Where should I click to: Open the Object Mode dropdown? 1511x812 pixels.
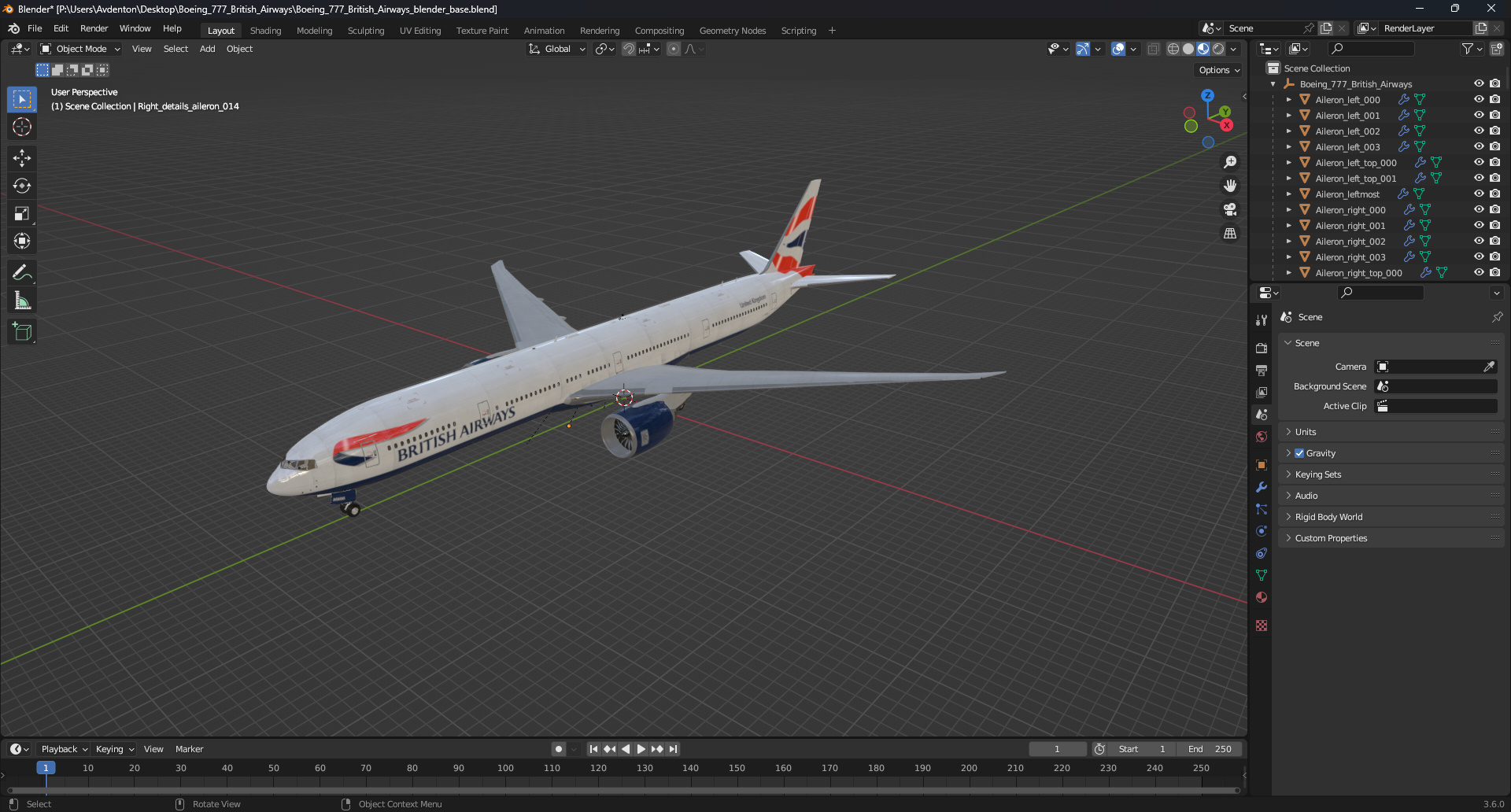coord(80,49)
